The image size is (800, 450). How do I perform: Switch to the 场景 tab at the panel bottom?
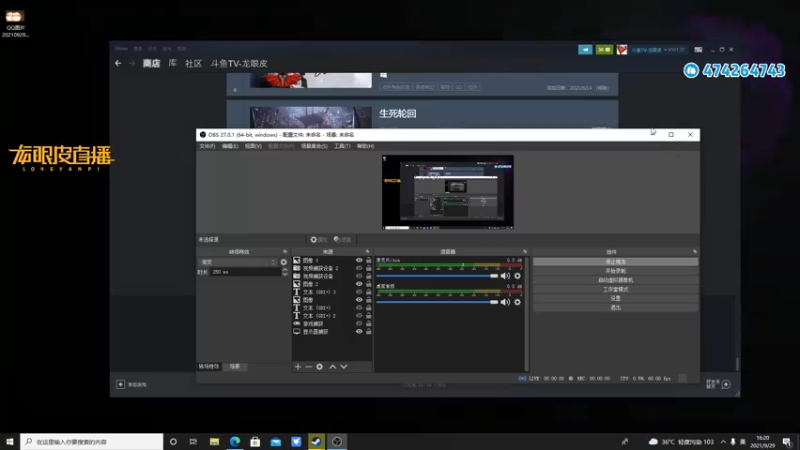click(x=235, y=367)
